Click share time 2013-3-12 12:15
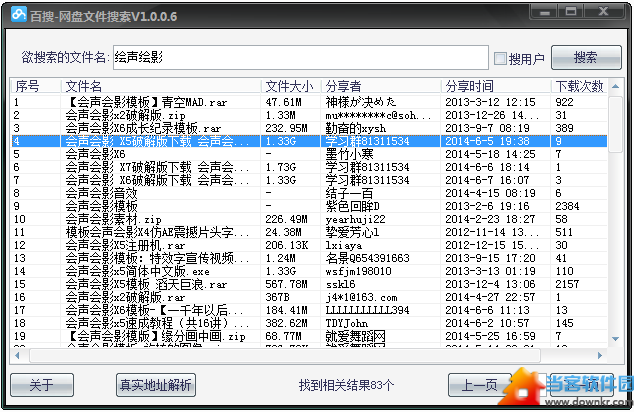Image resolution: width=634 pixels, height=412 pixels. coord(490,102)
